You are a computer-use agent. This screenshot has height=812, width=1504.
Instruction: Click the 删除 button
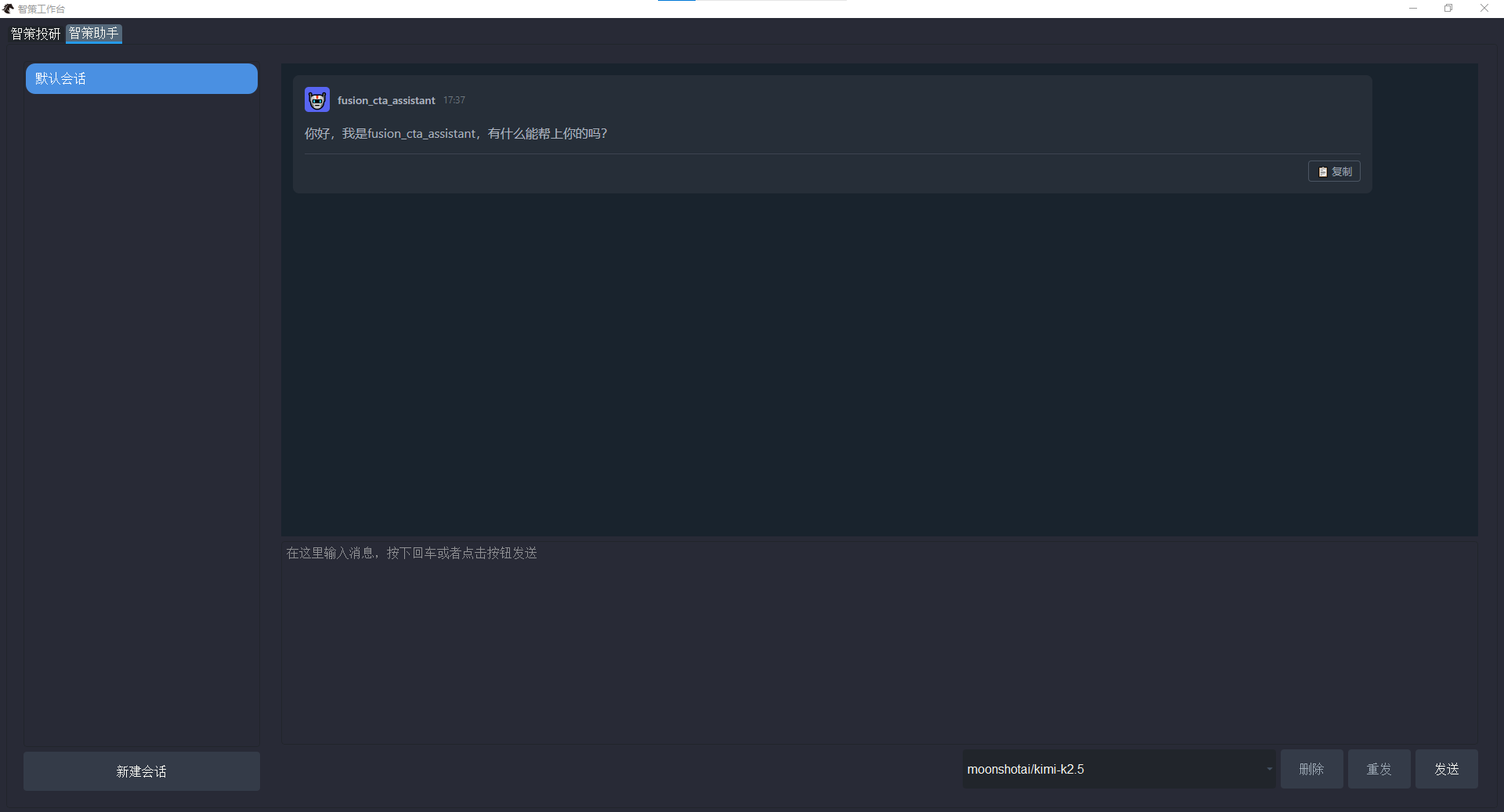(1311, 769)
